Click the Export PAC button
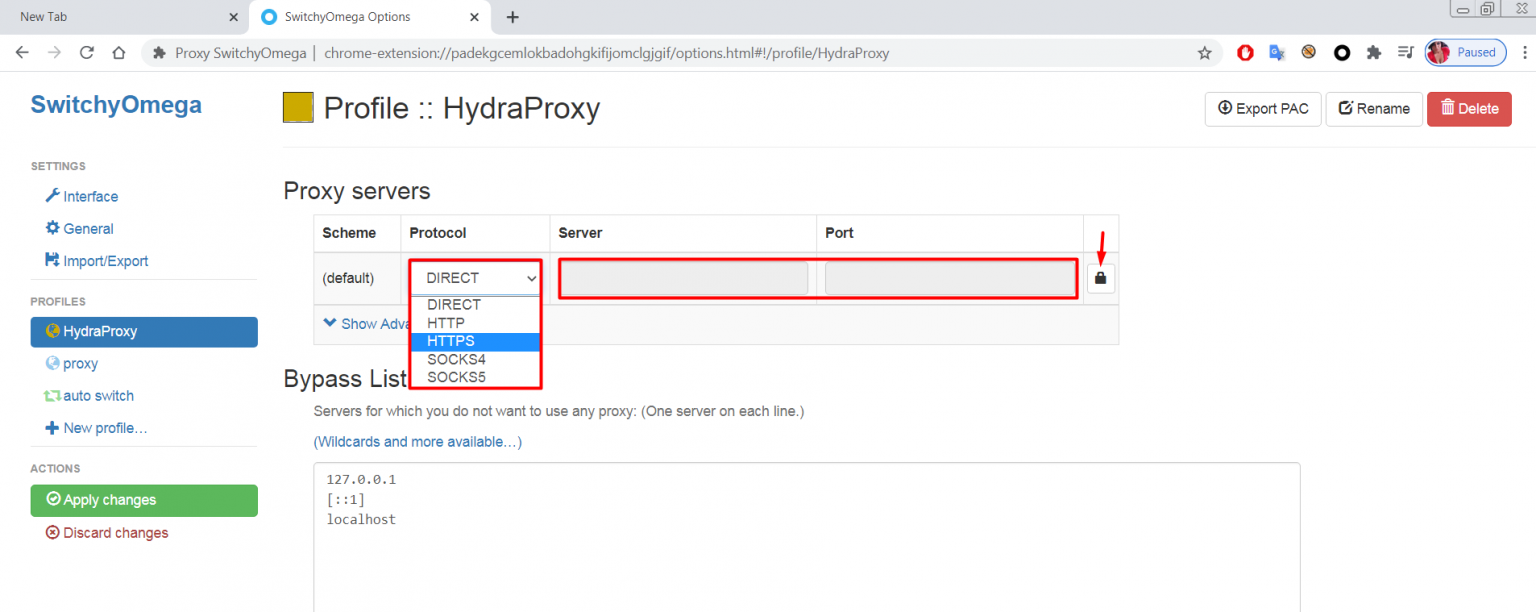Viewport: 1536px width, 612px height. (x=1262, y=109)
